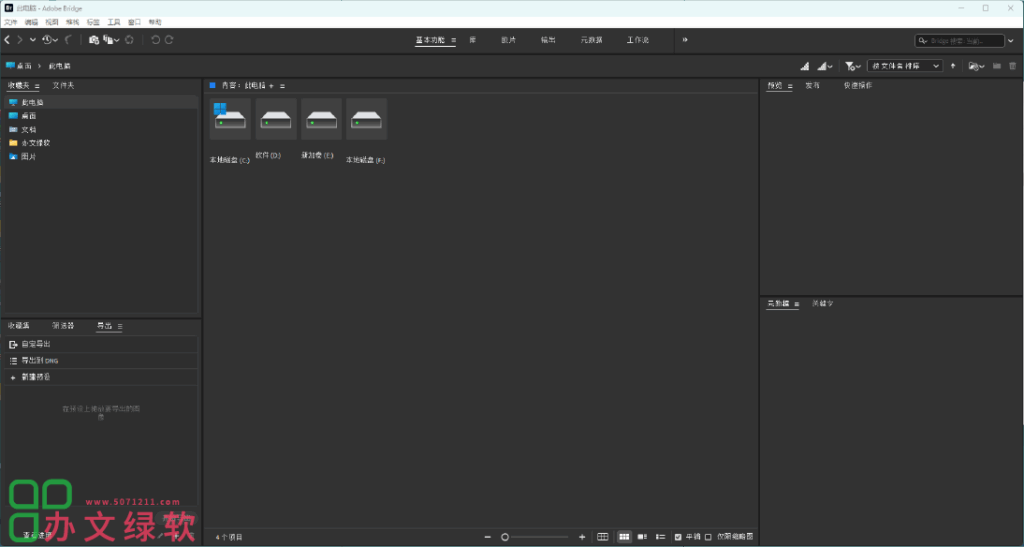Viewport: 1024px width, 547px height.
Task: Toggle ascending sort order arrow
Action: pos(953,66)
